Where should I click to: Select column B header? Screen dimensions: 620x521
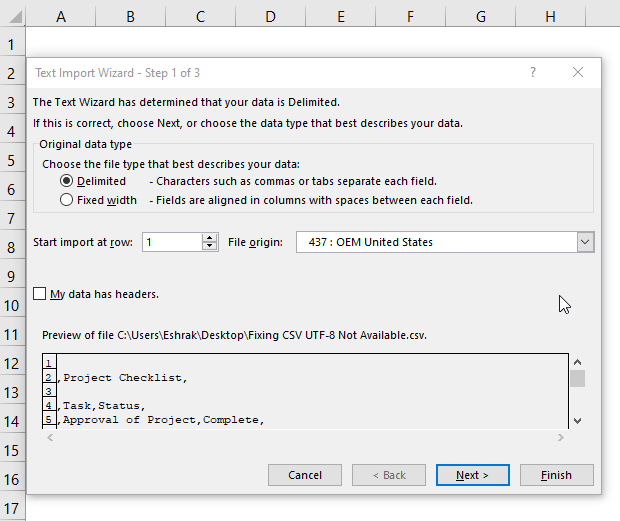click(130, 17)
